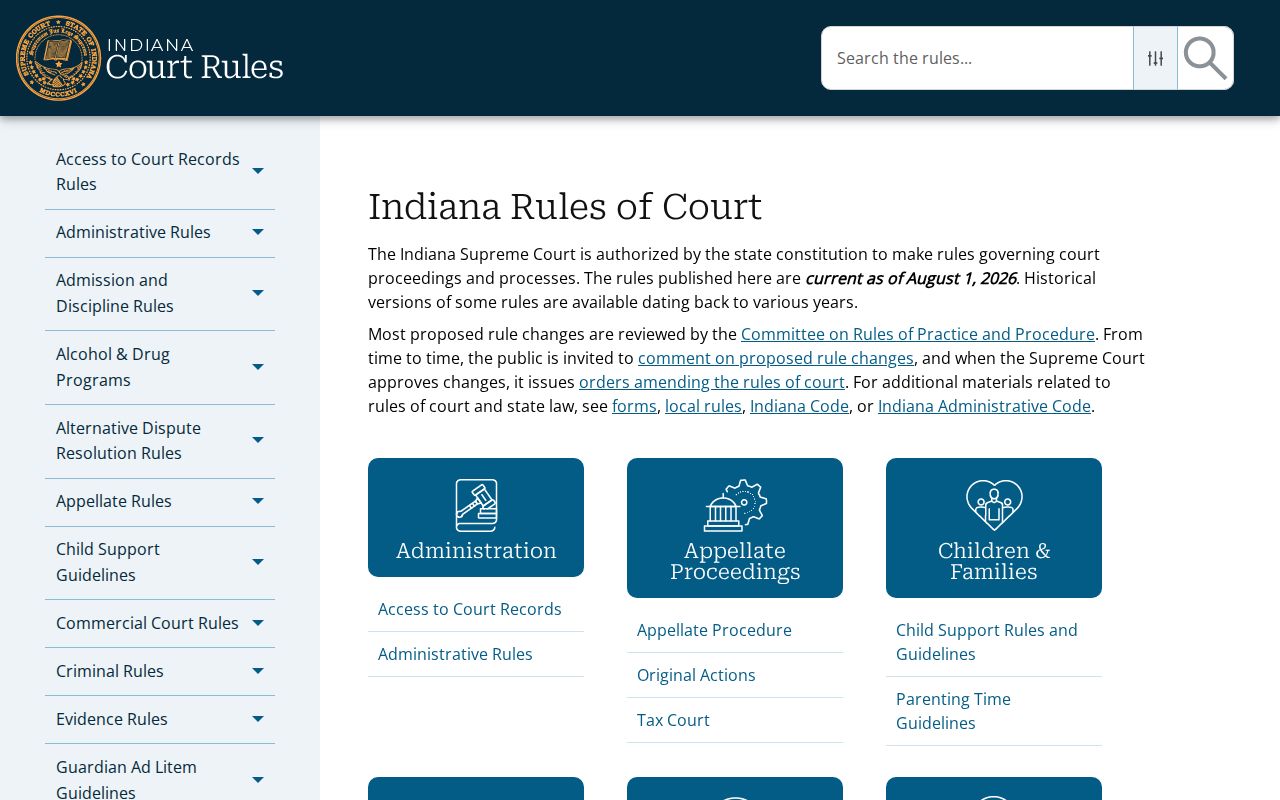Open the Parenting Time Guidelines link
The width and height of the screenshot is (1280, 800).
[953, 711]
